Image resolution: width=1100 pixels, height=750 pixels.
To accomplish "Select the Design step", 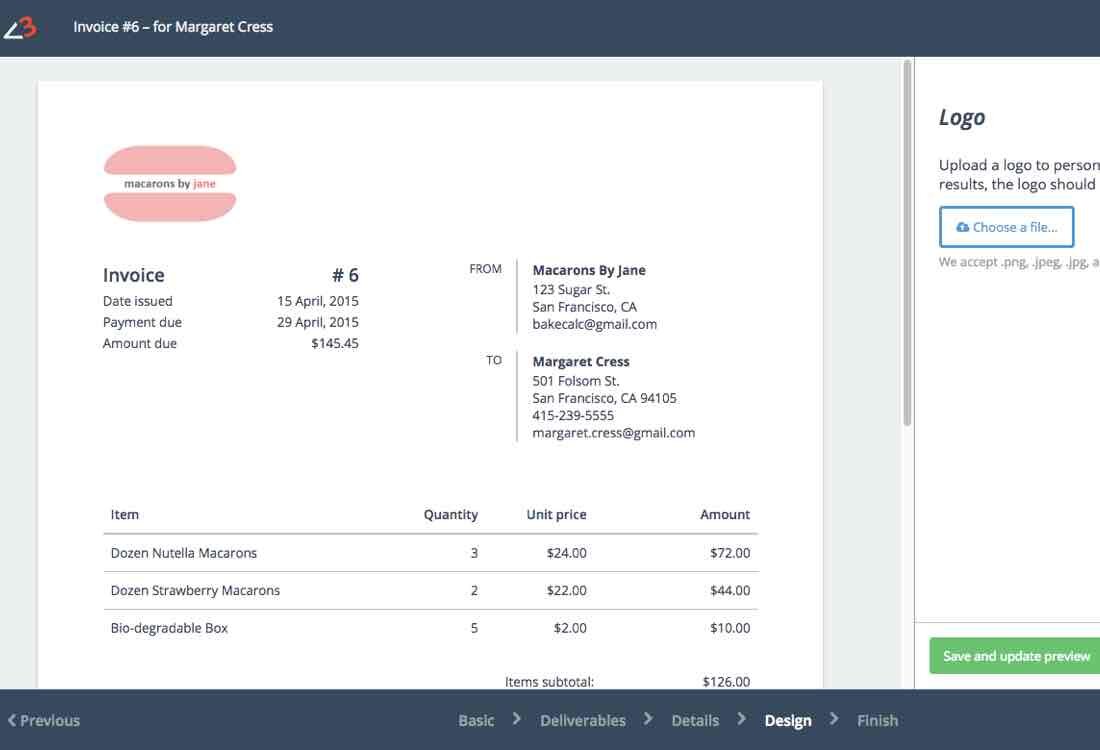I will click(788, 720).
